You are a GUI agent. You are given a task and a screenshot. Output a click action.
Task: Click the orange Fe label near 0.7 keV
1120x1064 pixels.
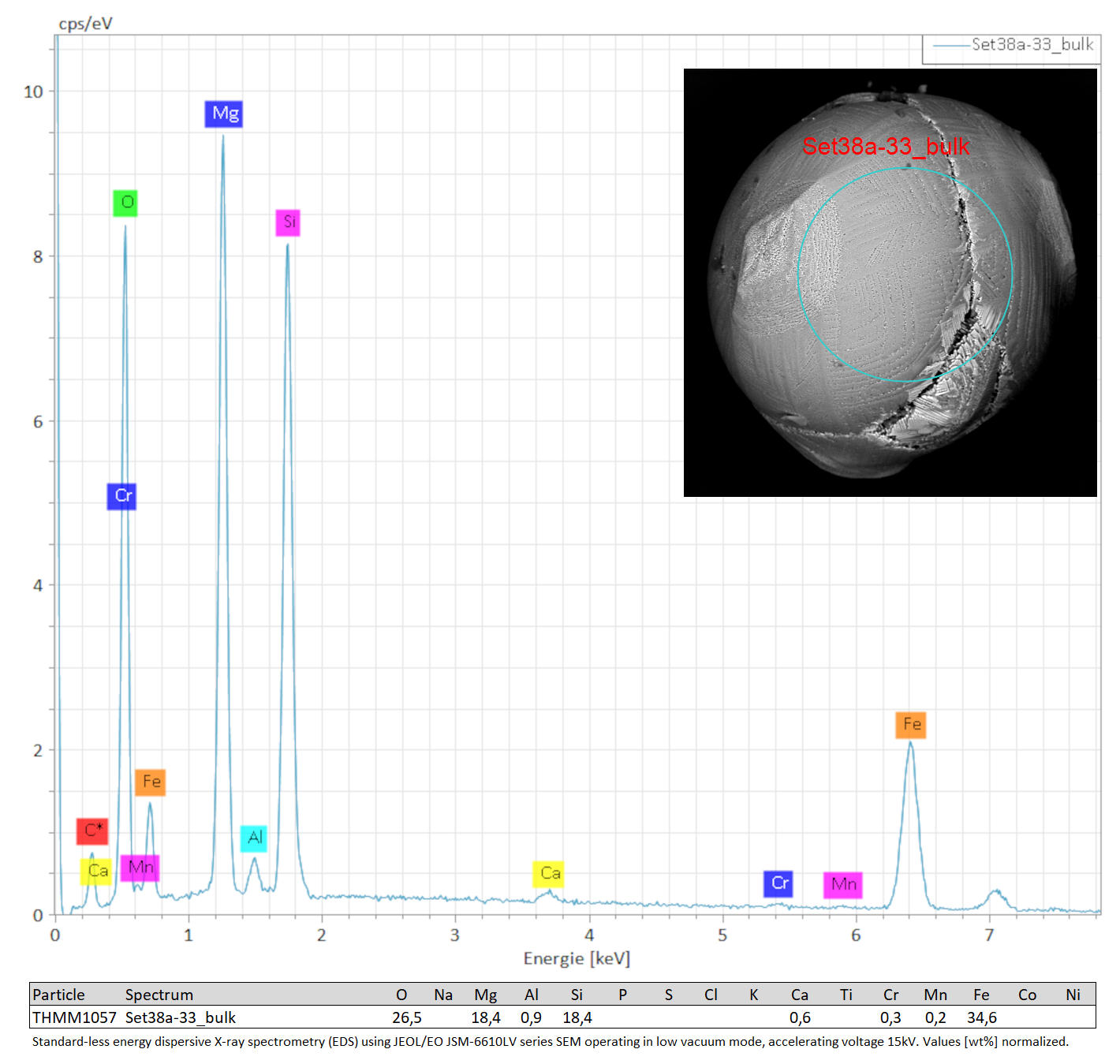tap(150, 782)
